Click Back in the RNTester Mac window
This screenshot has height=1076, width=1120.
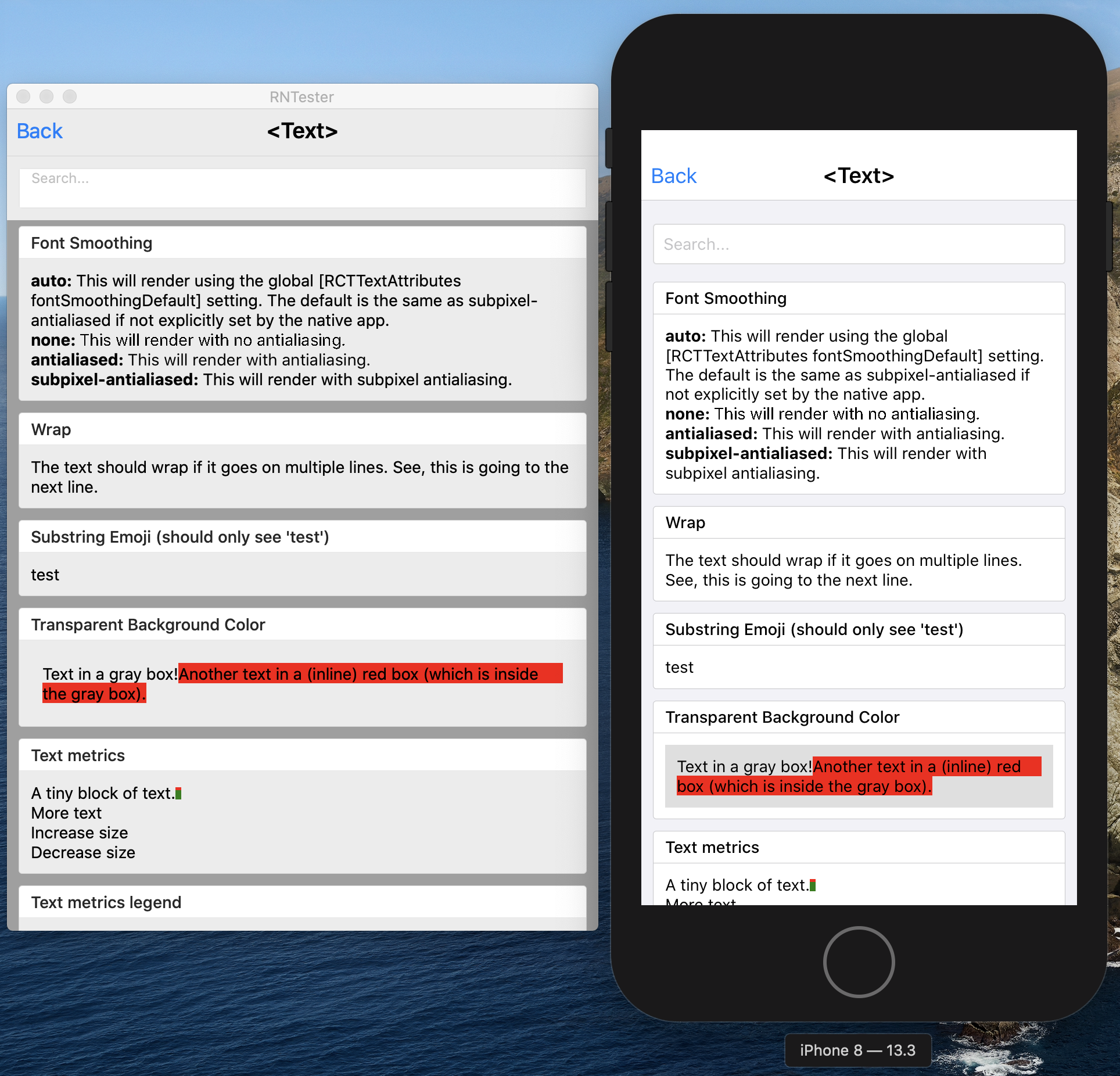click(40, 131)
